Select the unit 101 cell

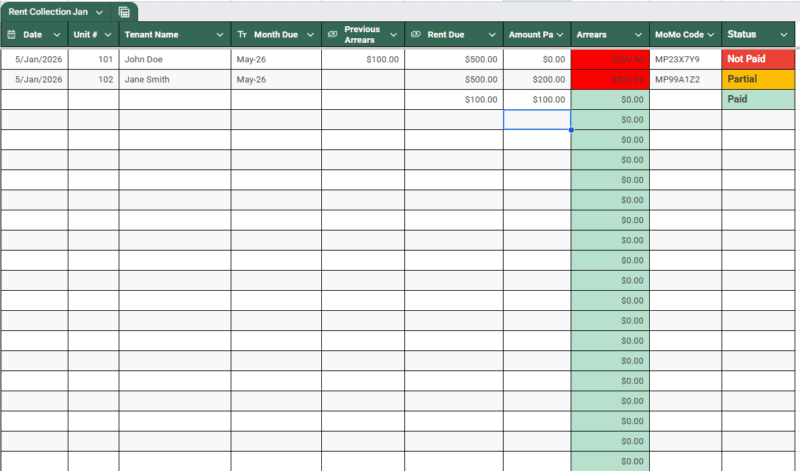[93, 59]
